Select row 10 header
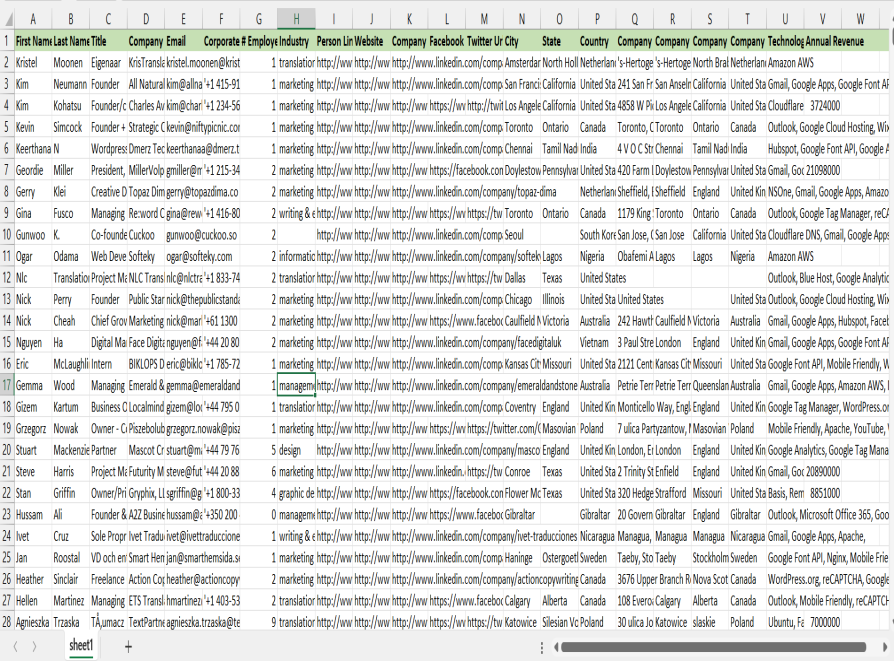Viewport: 894px width, 661px height. point(7,234)
